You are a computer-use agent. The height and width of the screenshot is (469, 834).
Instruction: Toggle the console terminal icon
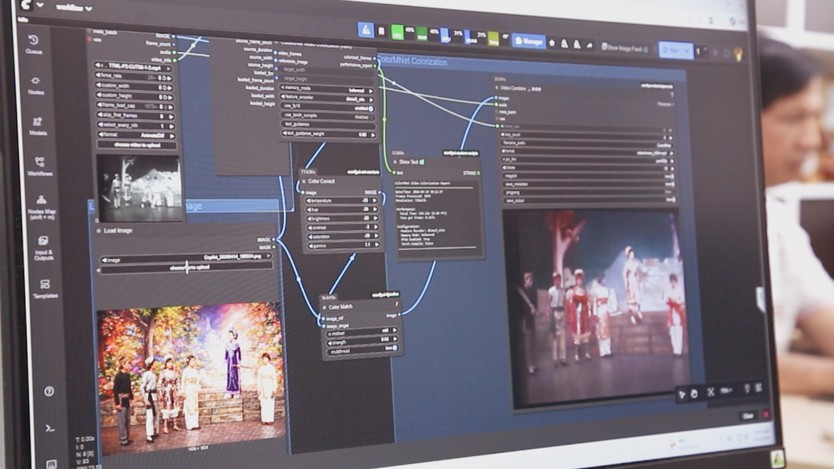point(50,428)
